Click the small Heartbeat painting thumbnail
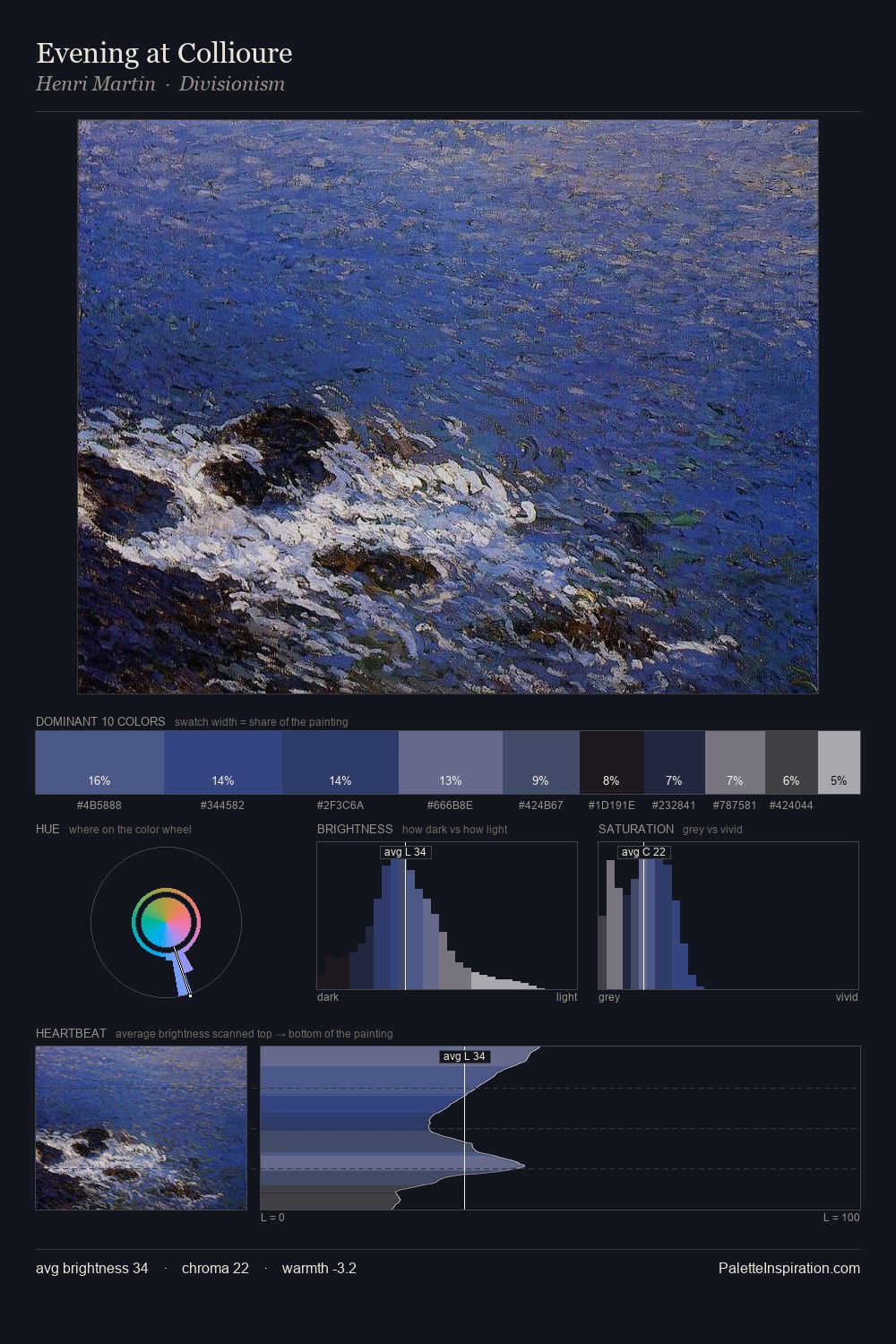Viewport: 896px width, 1344px height. 141,1128
